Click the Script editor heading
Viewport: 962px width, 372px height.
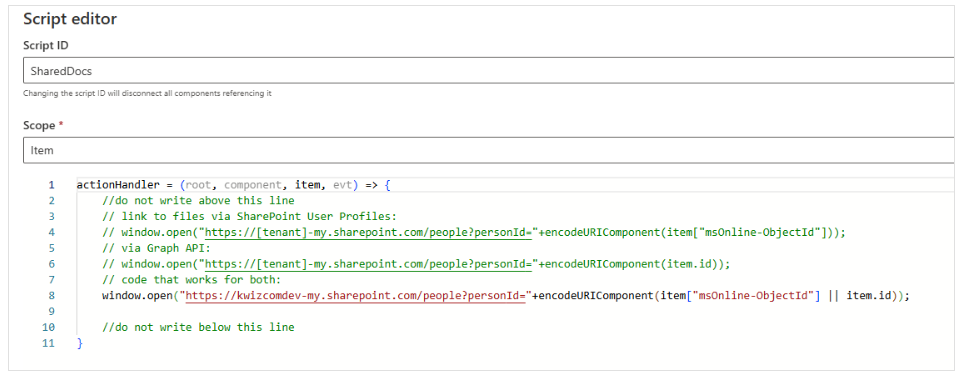point(70,19)
